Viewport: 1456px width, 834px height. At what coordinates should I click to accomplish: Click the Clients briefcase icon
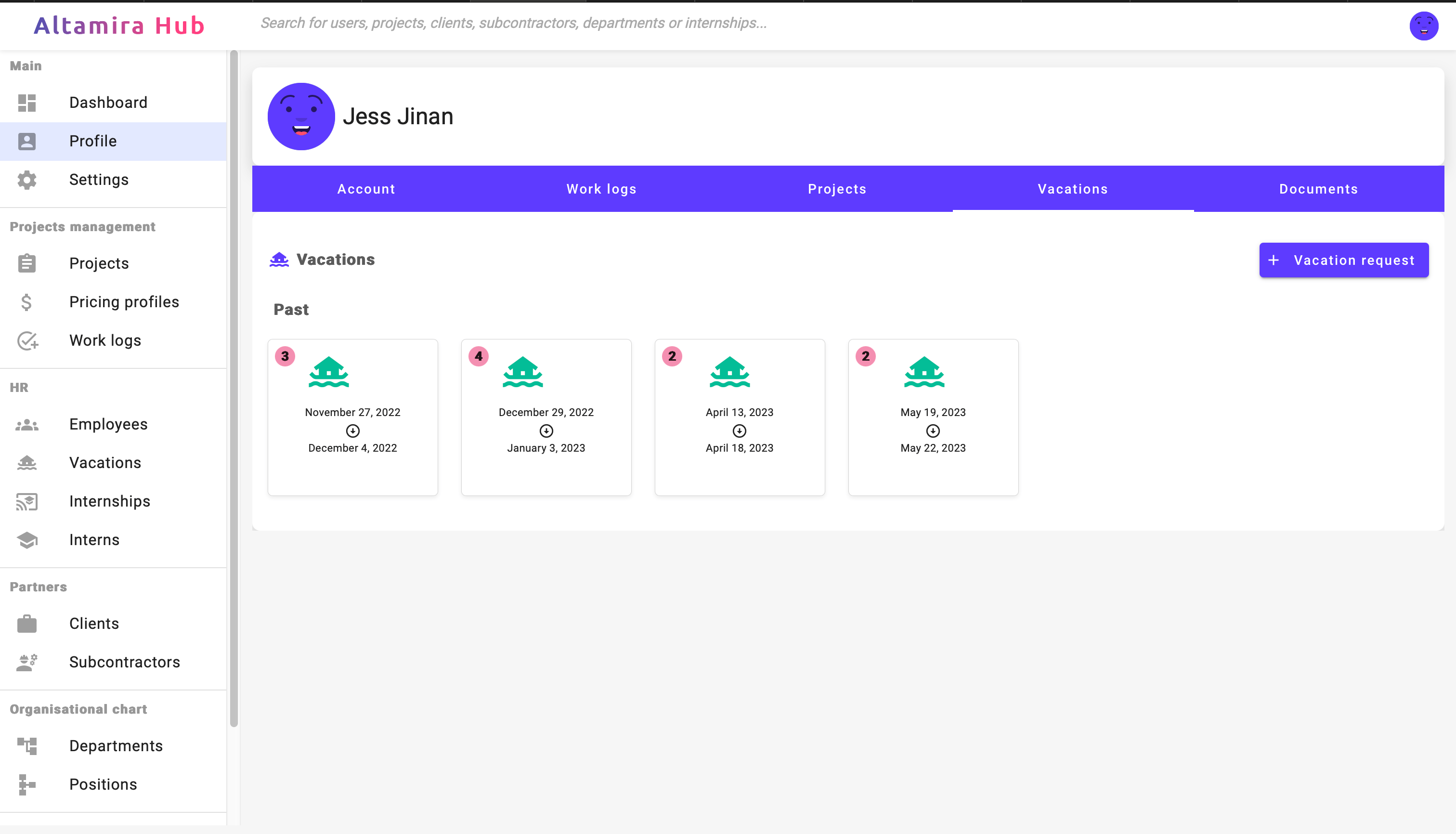tap(26, 623)
